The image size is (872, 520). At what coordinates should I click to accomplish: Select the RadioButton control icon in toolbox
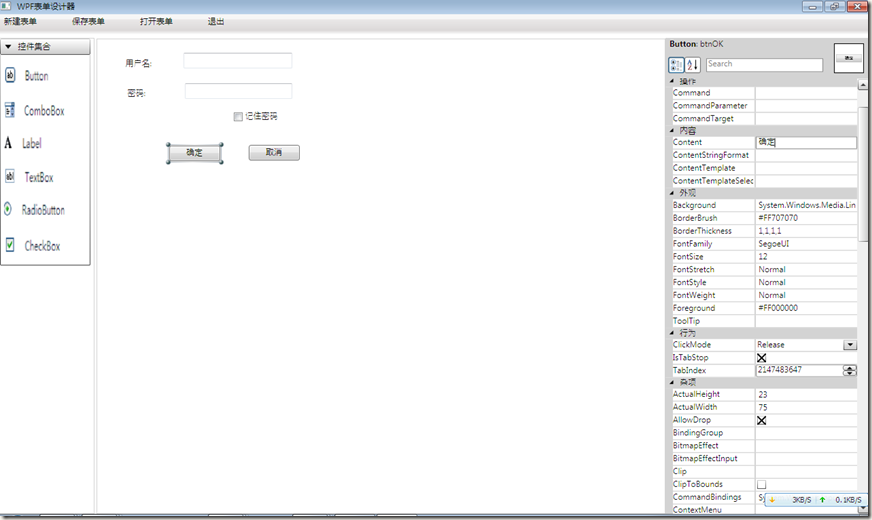pyautogui.click(x=8, y=209)
